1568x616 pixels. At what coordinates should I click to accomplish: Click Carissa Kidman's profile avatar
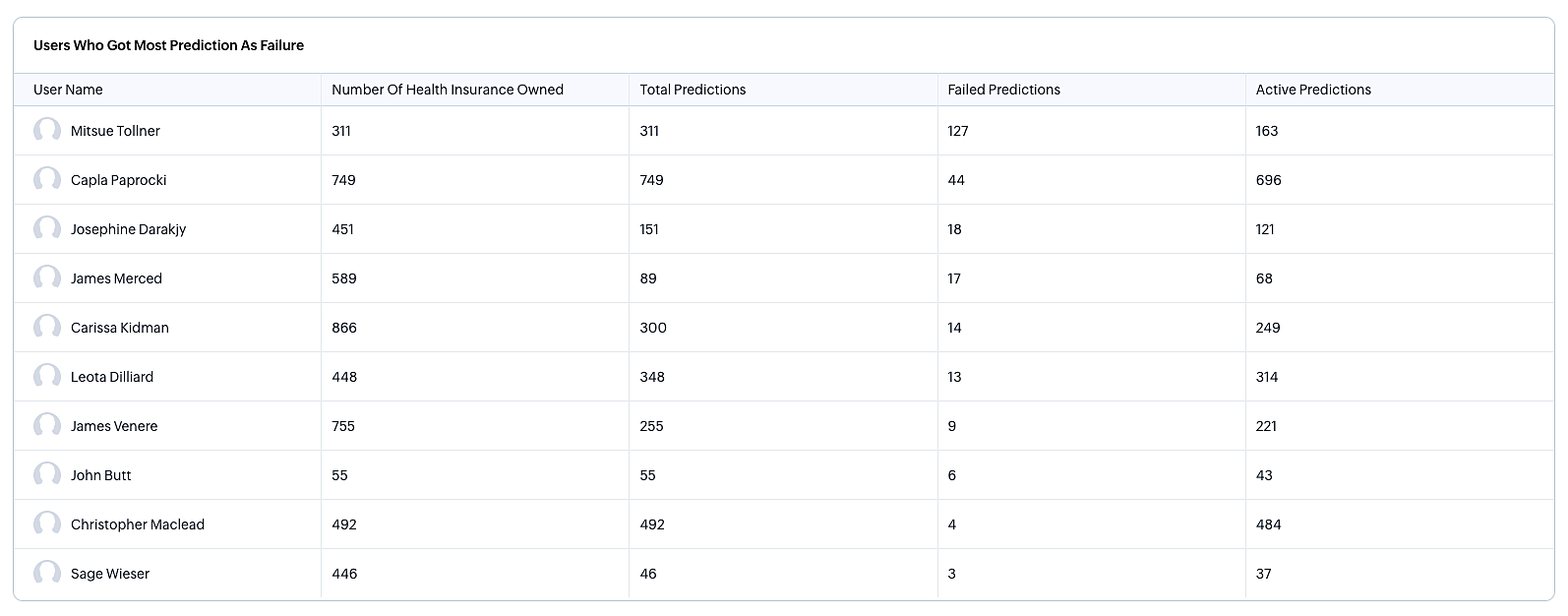click(x=47, y=328)
